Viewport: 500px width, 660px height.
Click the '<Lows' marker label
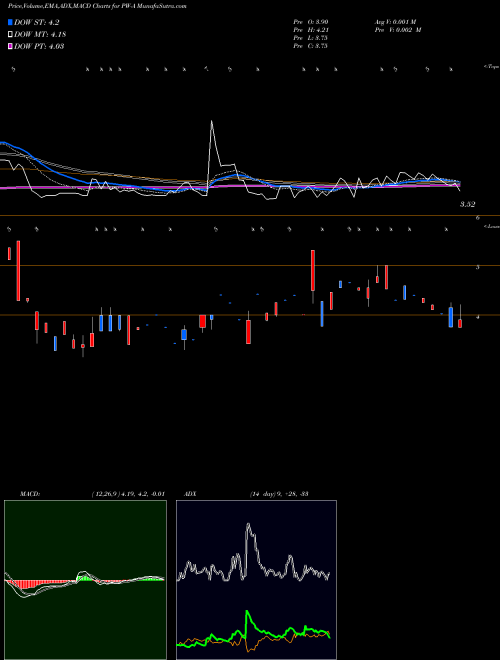pos(491,226)
